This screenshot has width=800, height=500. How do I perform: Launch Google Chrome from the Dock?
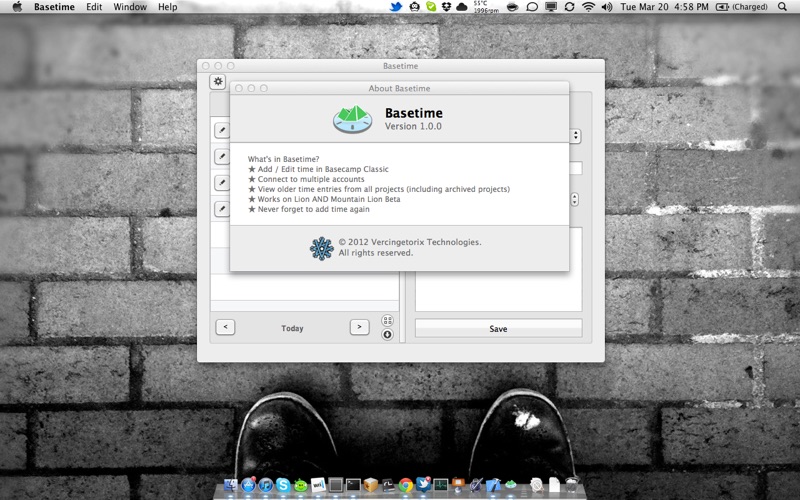pyautogui.click(x=406, y=485)
